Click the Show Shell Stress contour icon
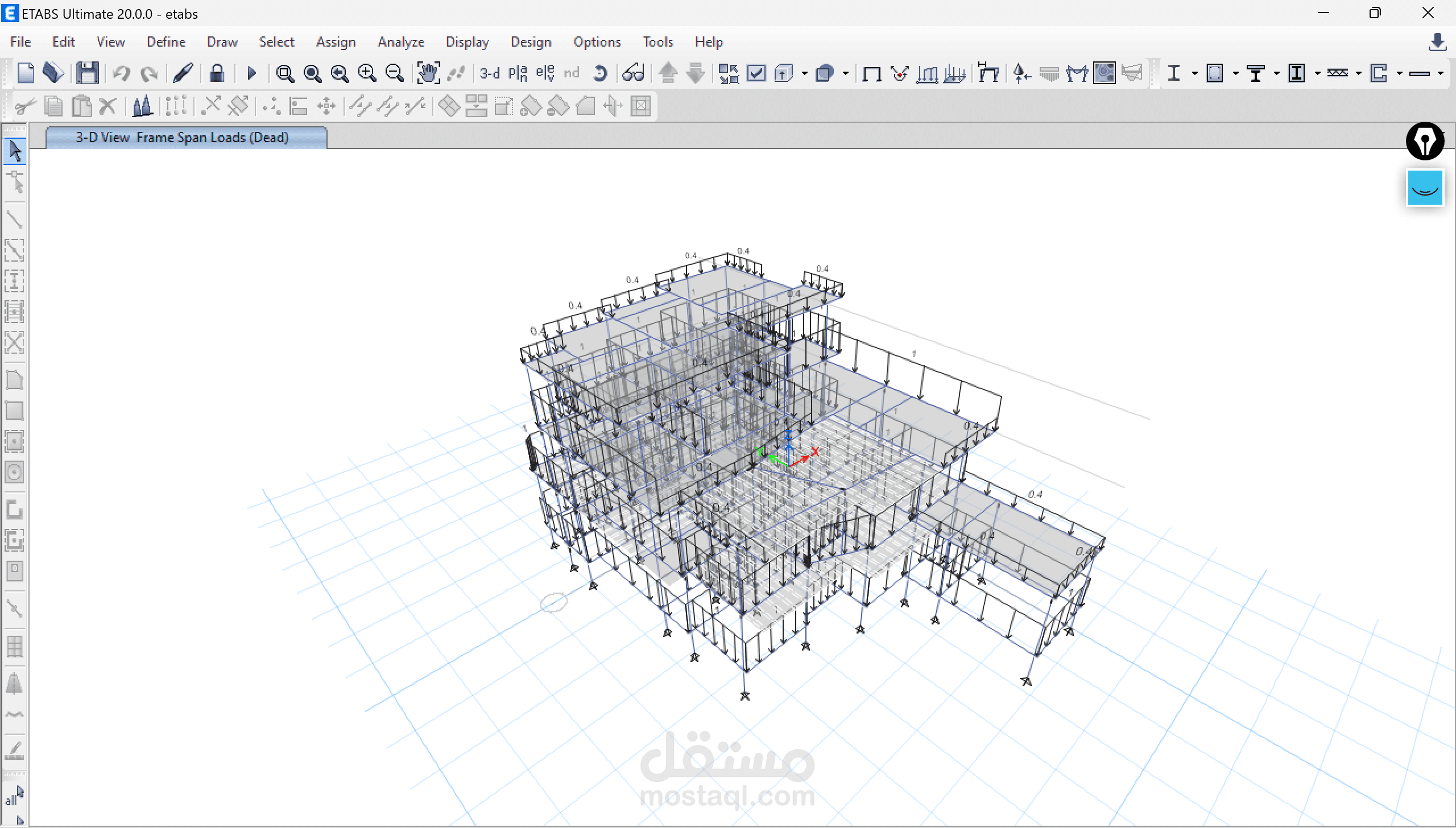This screenshot has width=1456, height=828. (x=1104, y=73)
